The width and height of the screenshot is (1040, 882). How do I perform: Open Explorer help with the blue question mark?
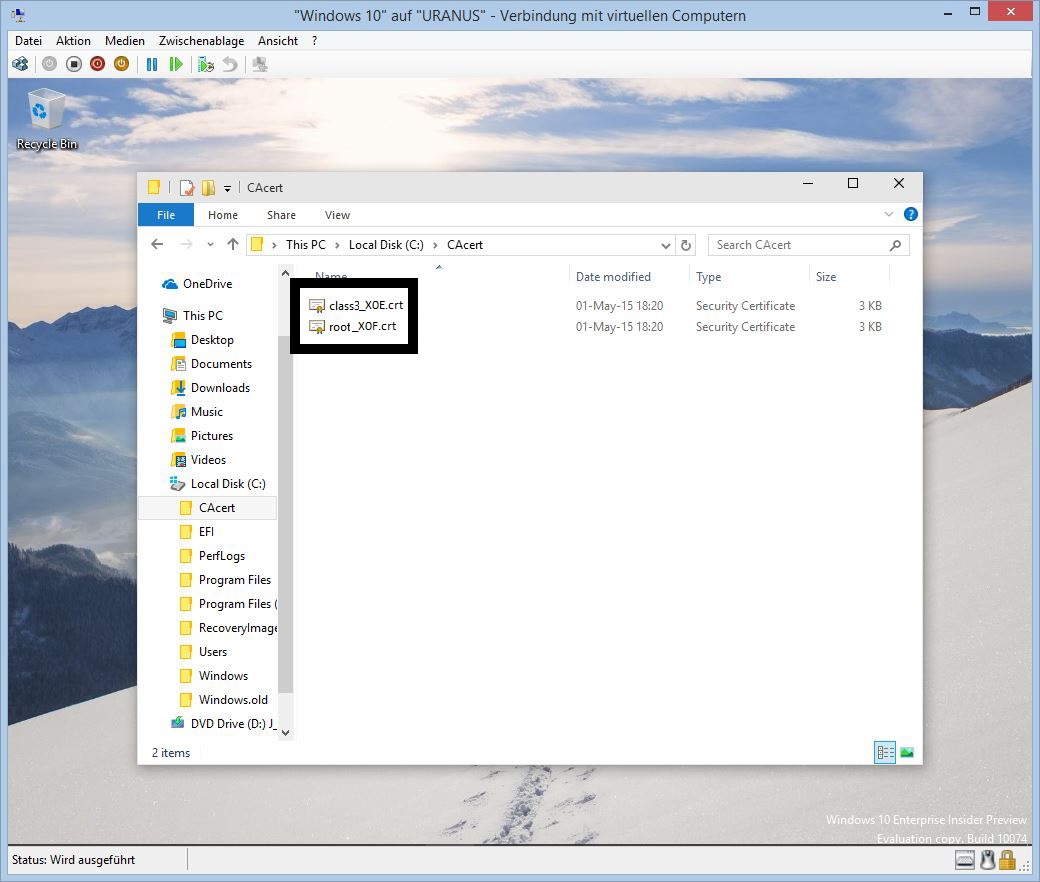pos(910,214)
